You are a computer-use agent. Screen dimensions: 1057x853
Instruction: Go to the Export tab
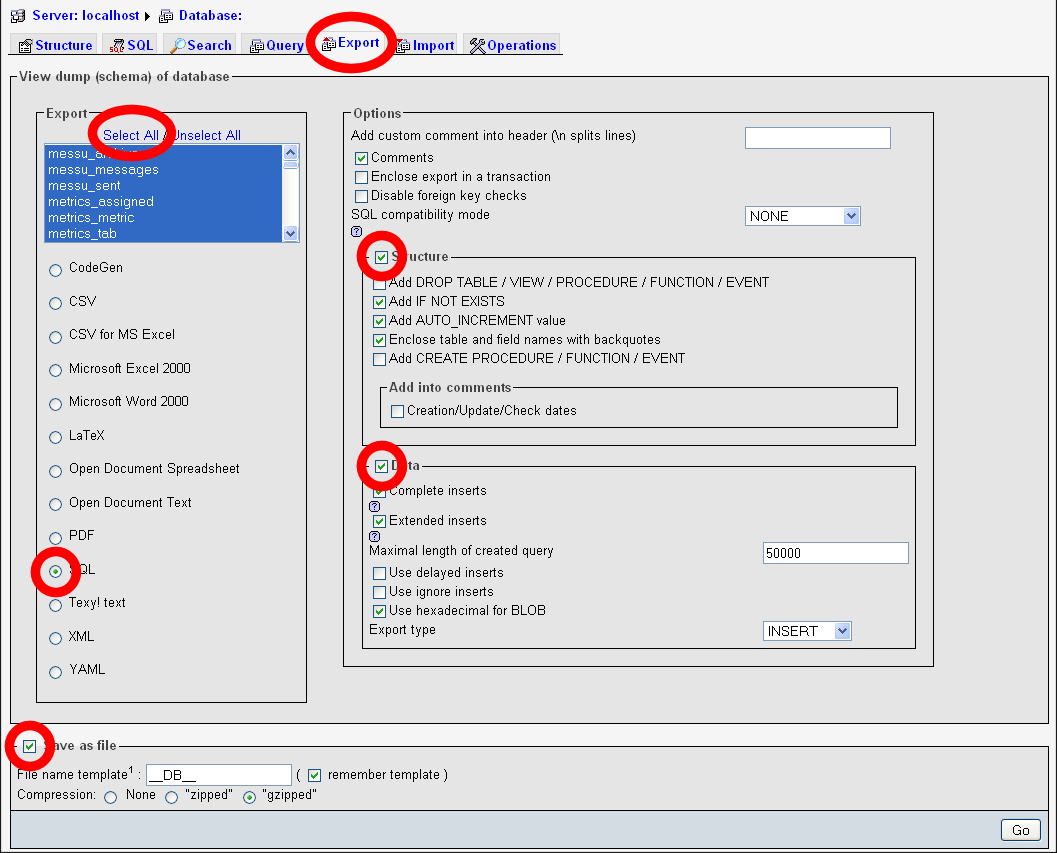point(351,43)
